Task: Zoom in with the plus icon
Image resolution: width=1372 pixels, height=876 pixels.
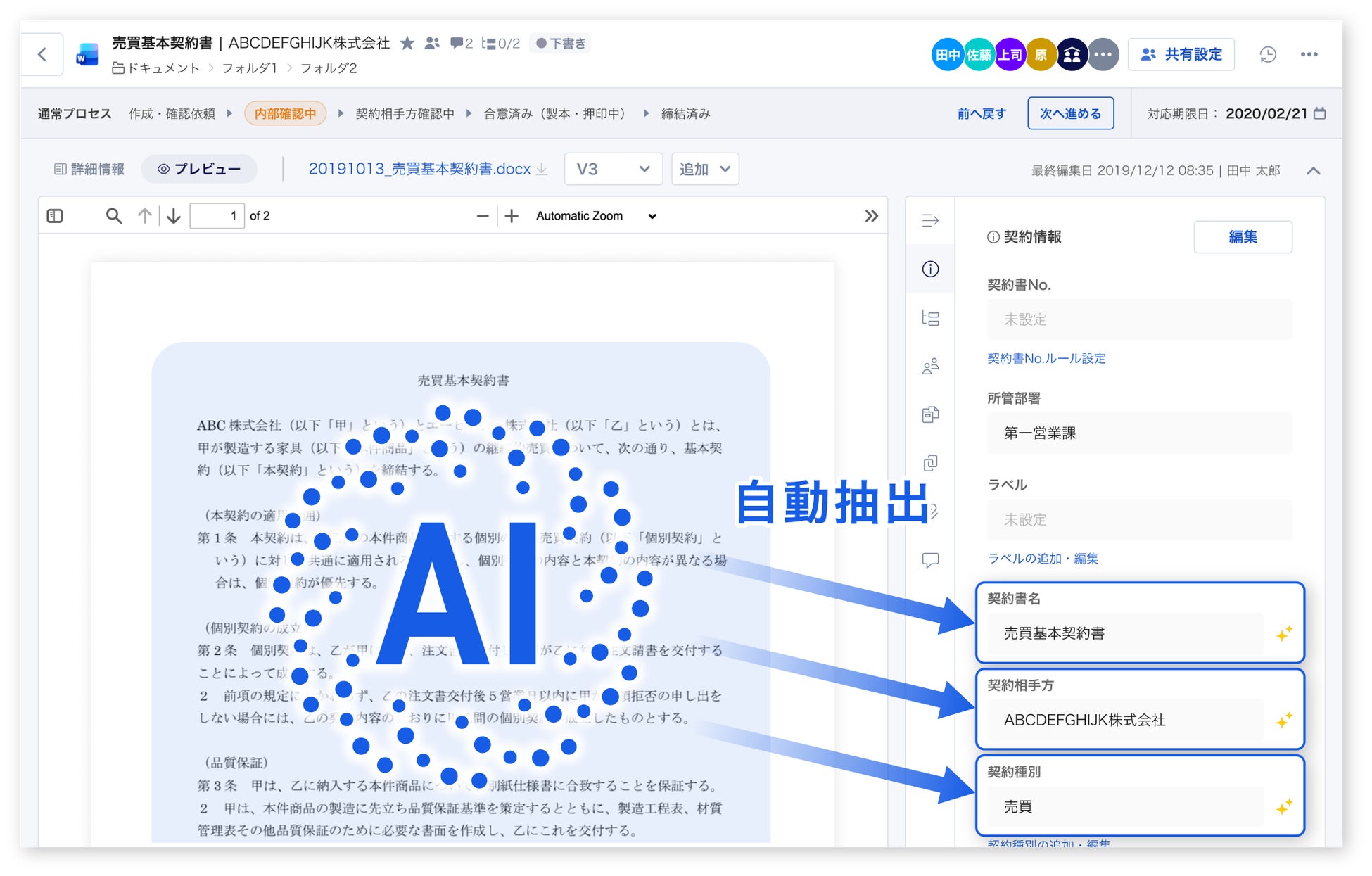Action: [x=512, y=216]
